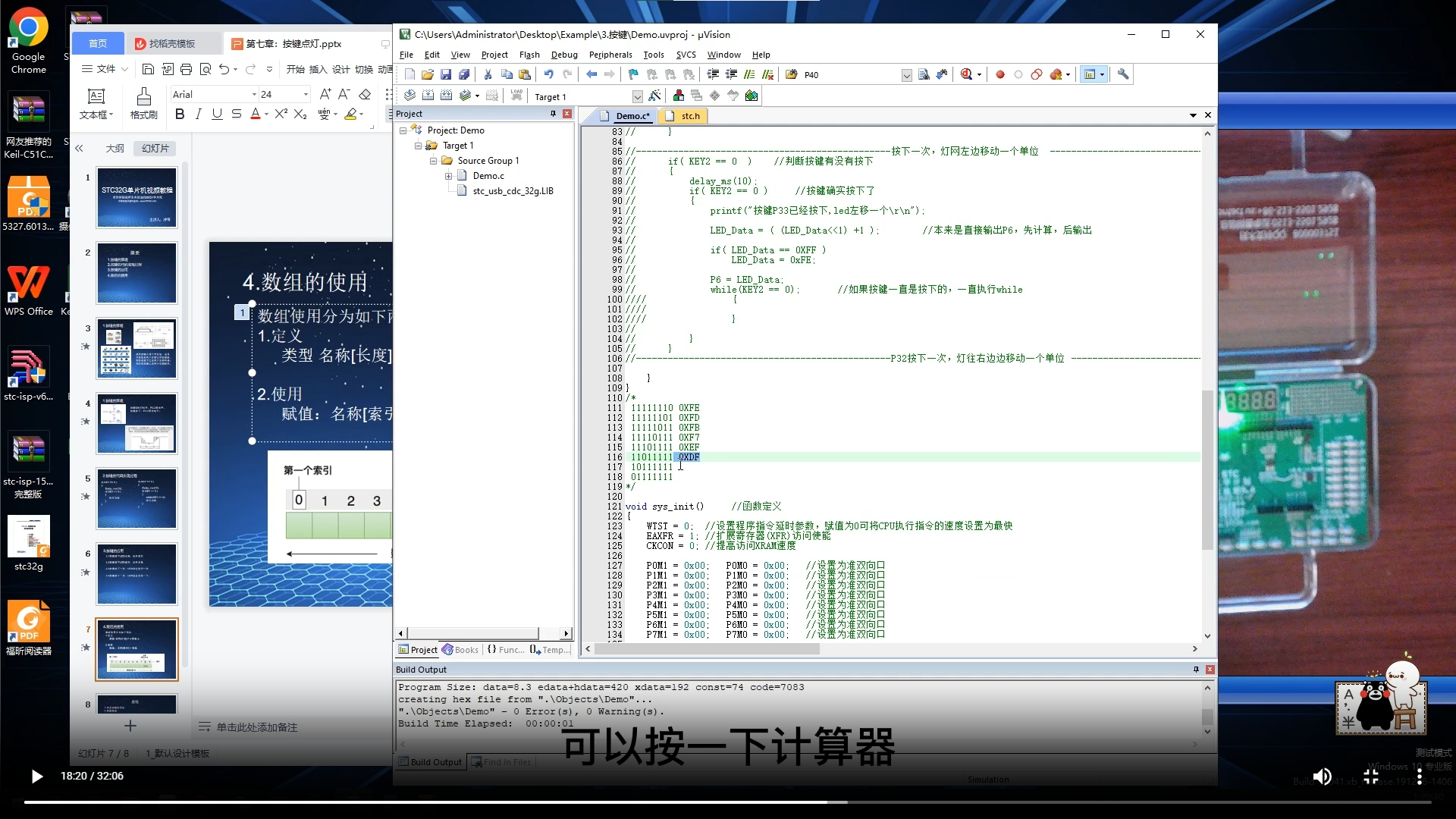
Task: Open the Find in Files toolbar icon
Action: [924, 74]
